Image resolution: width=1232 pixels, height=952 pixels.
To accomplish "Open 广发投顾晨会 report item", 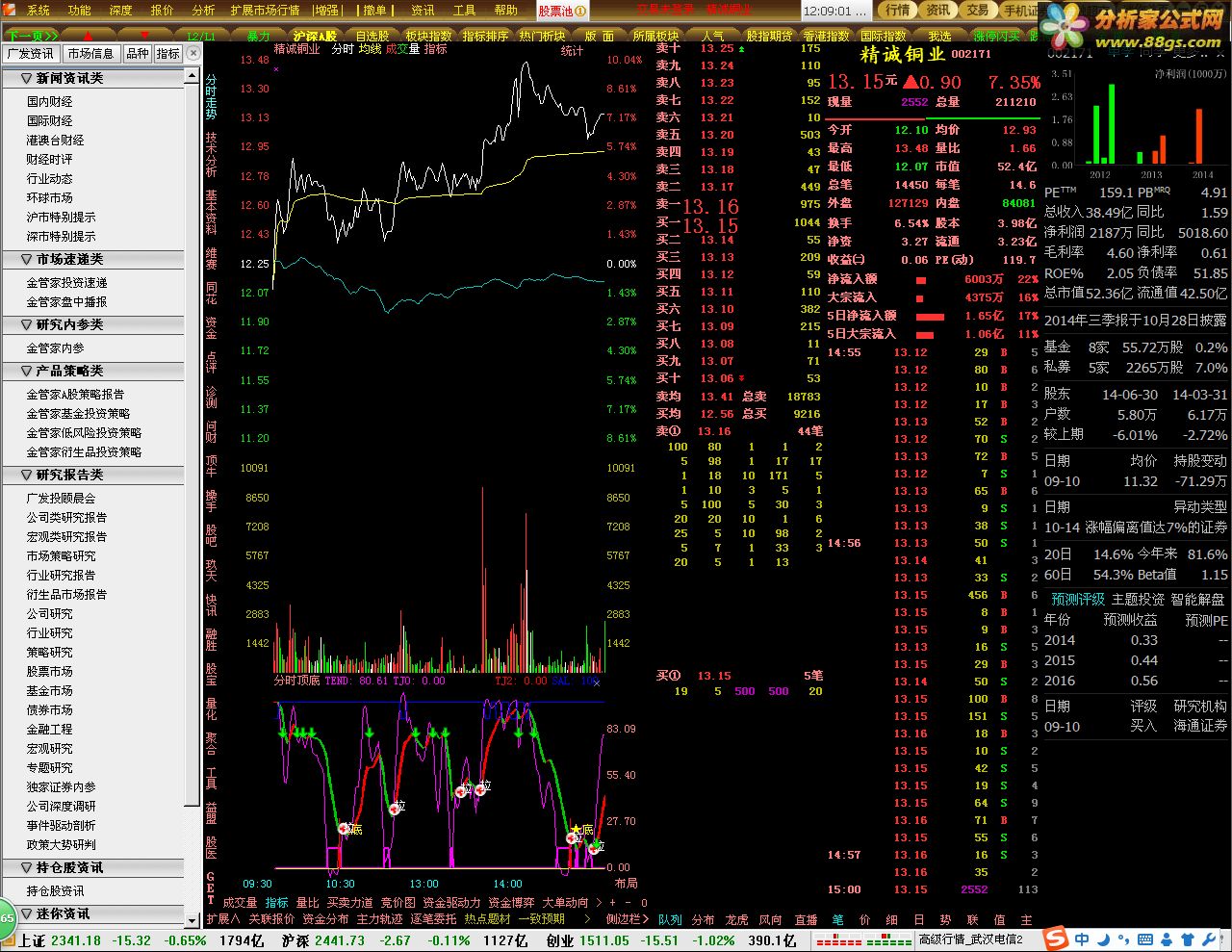I will tap(62, 498).
